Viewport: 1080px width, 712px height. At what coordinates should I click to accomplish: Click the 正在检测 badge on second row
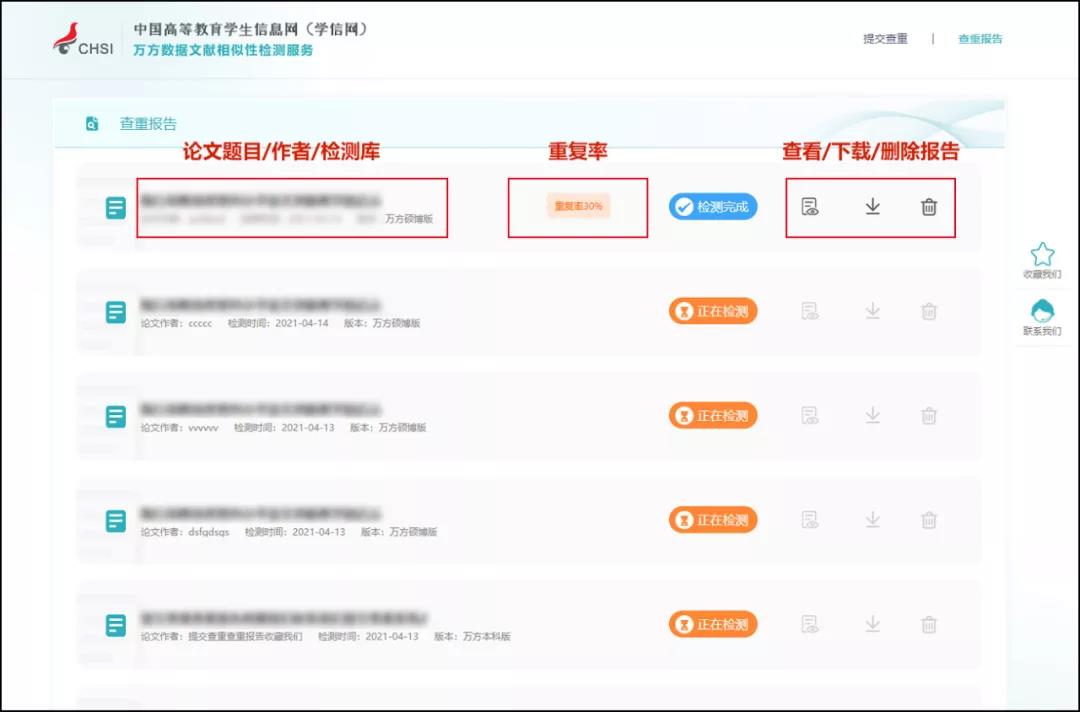713,311
